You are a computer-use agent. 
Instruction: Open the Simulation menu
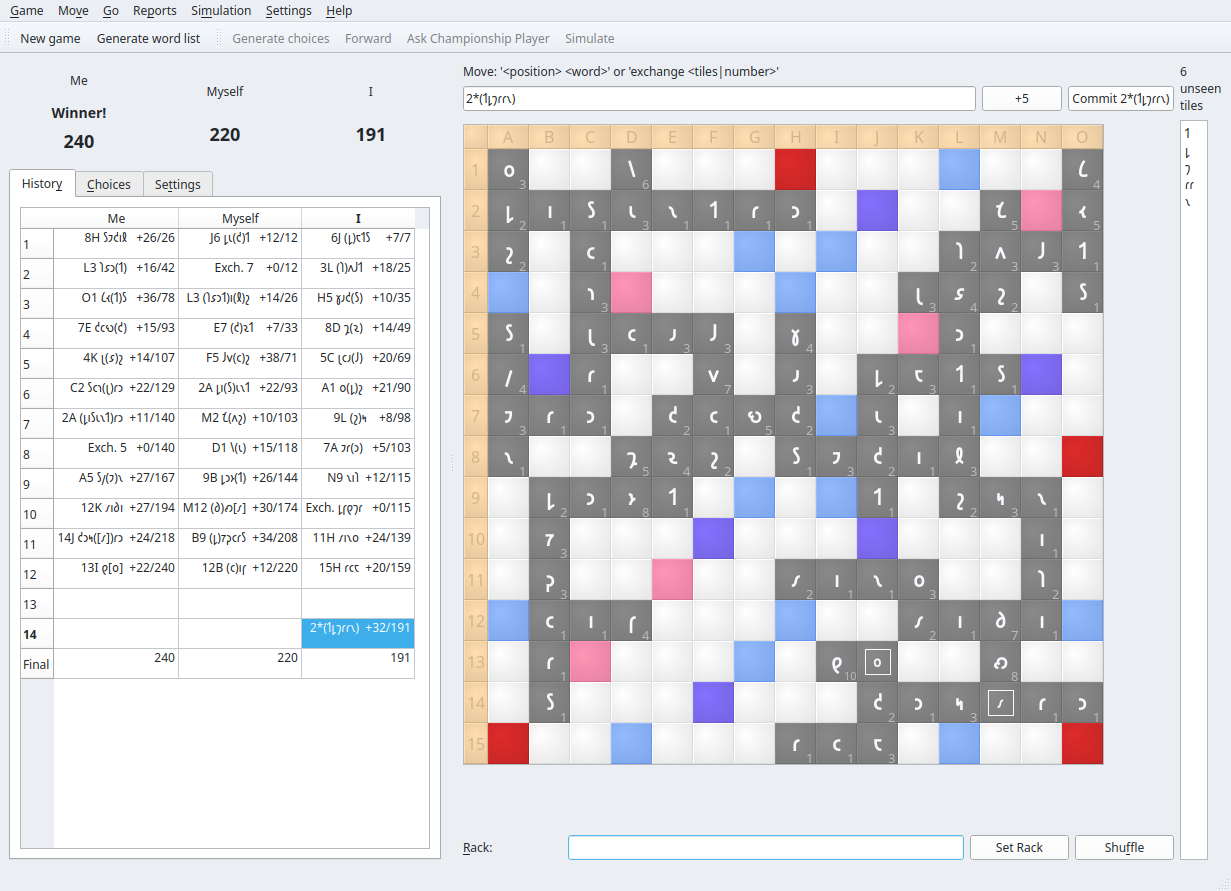[221, 11]
